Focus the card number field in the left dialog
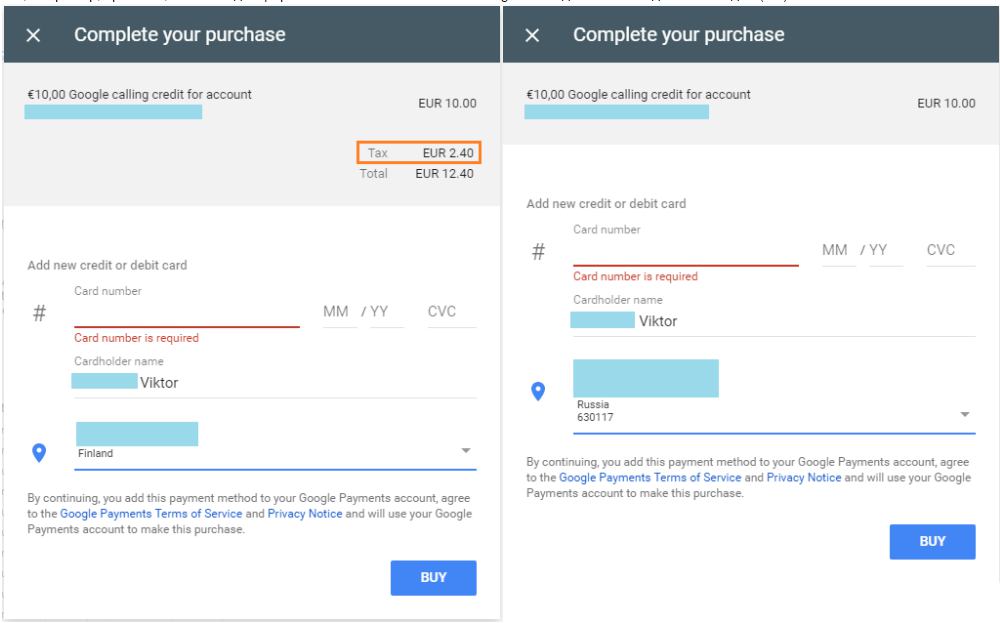 click(187, 313)
